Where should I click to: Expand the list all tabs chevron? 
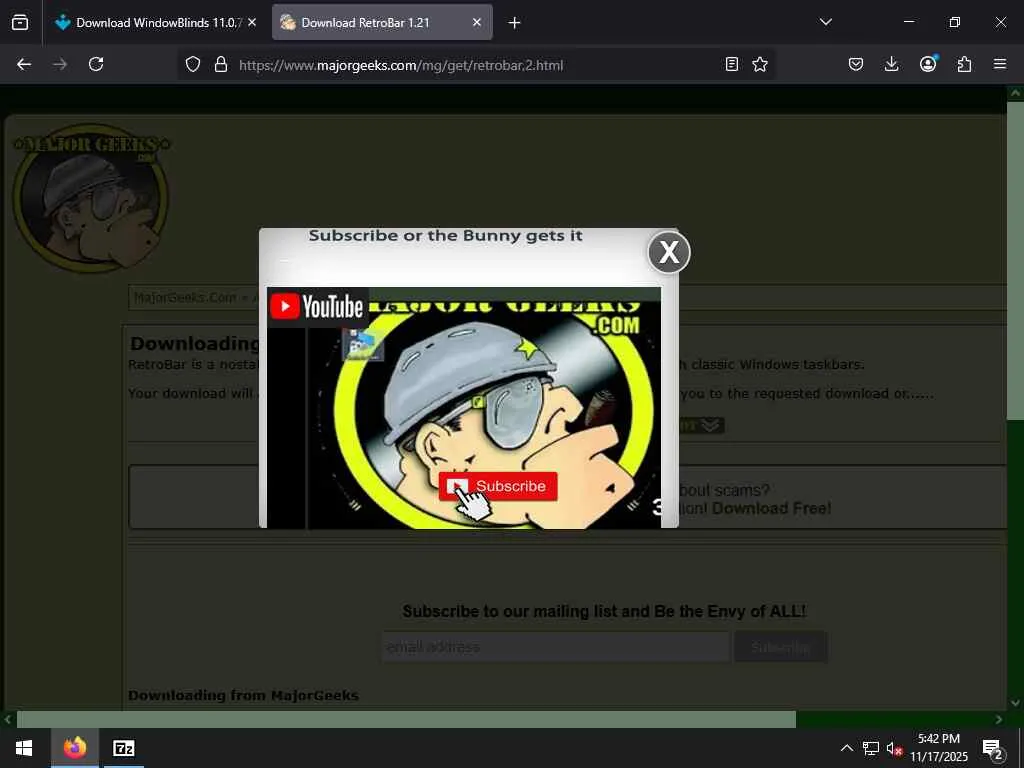tap(826, 22)
